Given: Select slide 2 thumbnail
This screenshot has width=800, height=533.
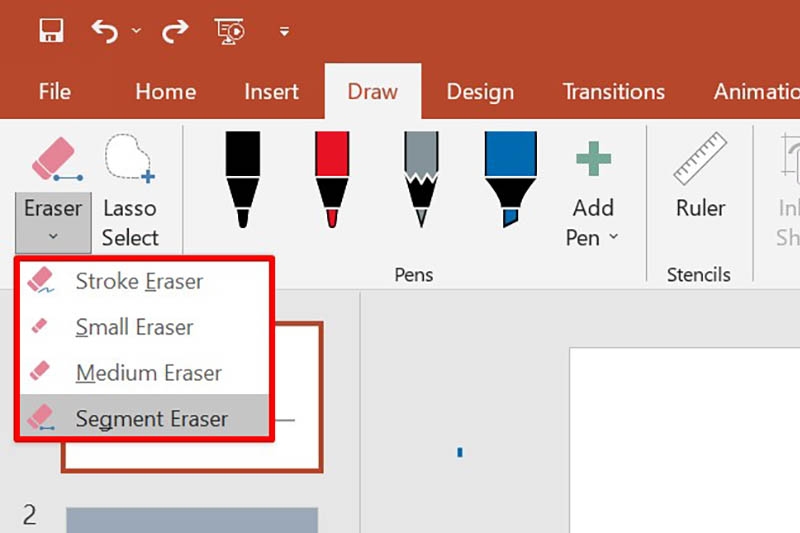Looking at the screenshot, I should tap(192, 520).
